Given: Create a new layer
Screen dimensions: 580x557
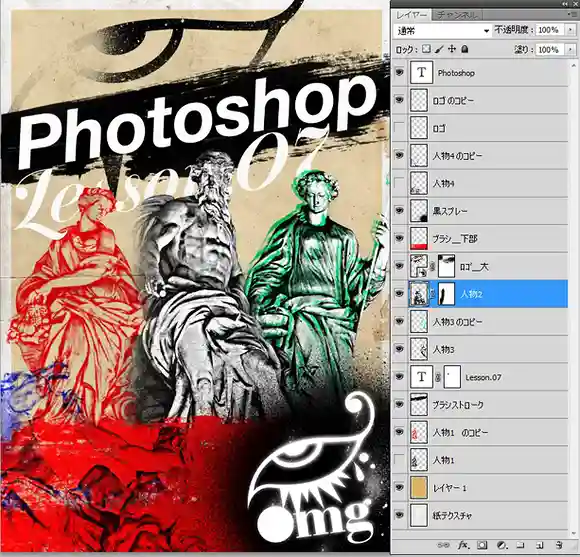Looking at the screenshot, I should click(539, 545).
